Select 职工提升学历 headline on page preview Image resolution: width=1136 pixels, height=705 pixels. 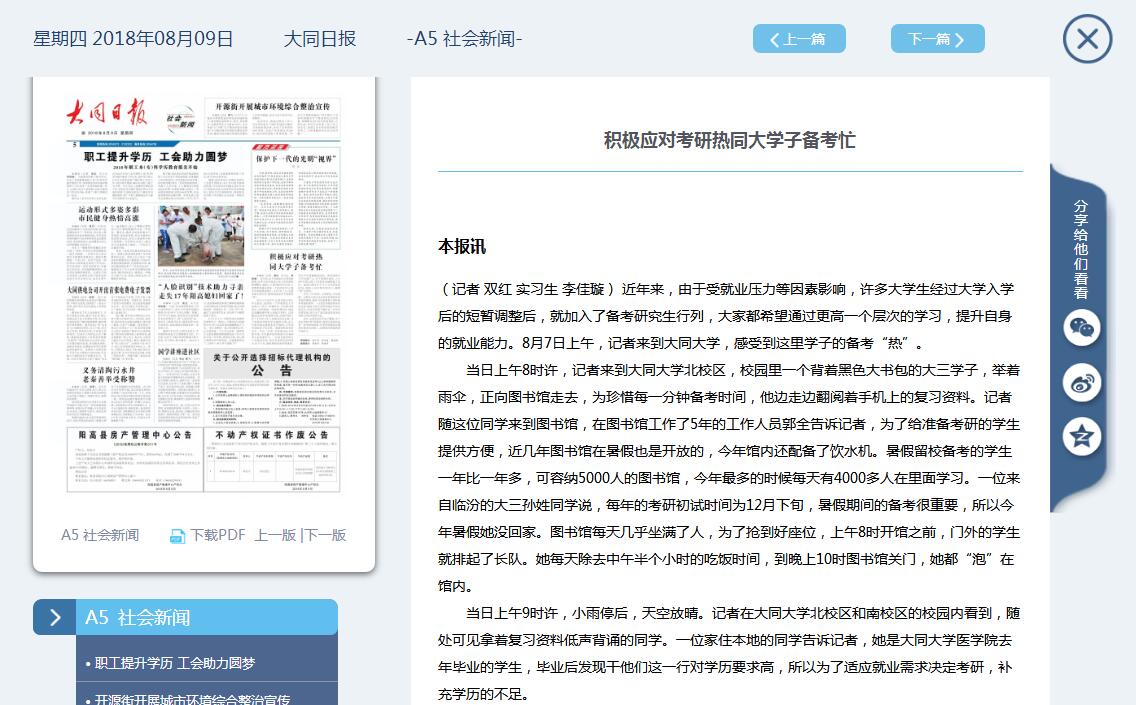(x=156, y=157)
